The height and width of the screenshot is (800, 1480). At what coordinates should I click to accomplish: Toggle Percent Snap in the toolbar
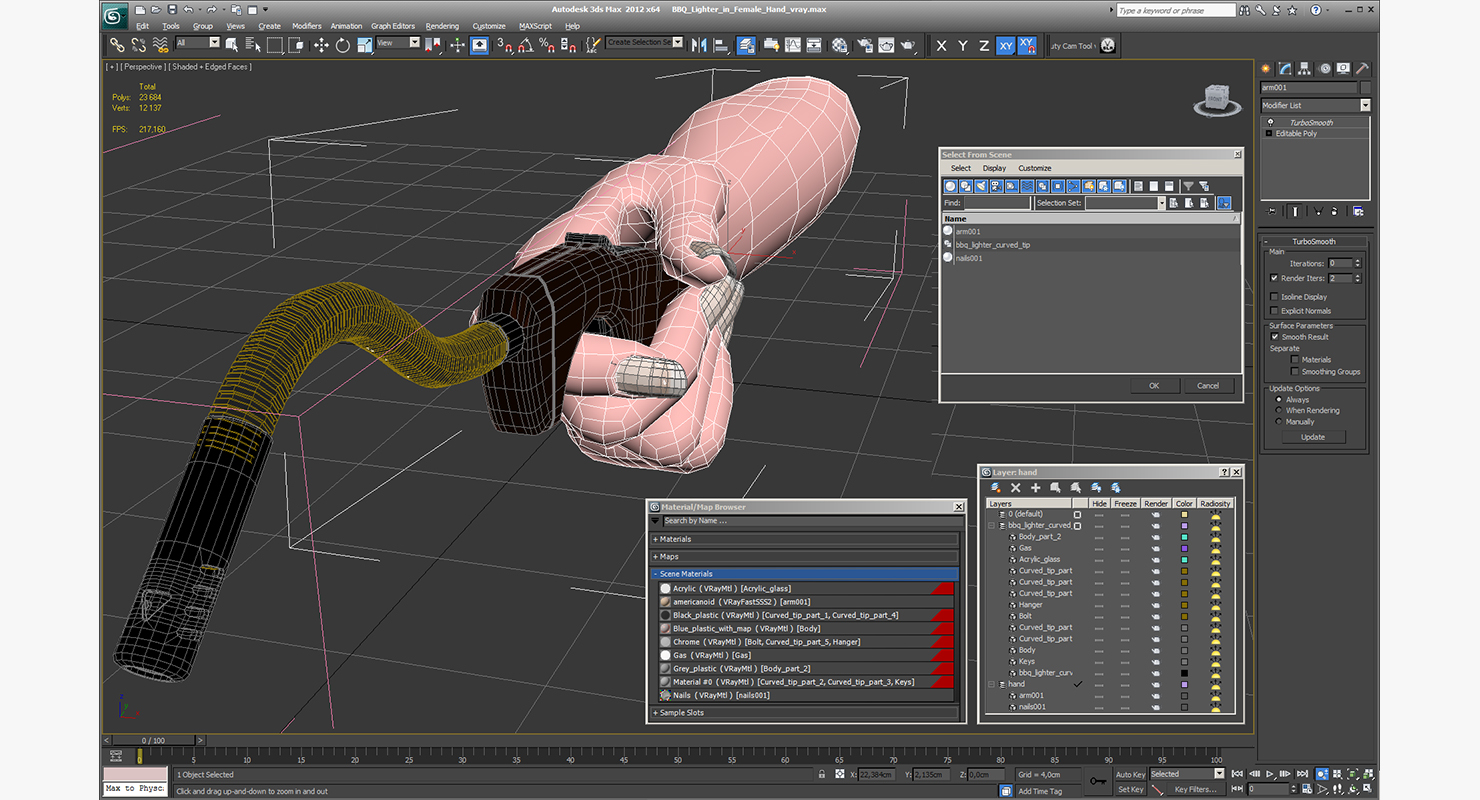click(x=547, y=45)
